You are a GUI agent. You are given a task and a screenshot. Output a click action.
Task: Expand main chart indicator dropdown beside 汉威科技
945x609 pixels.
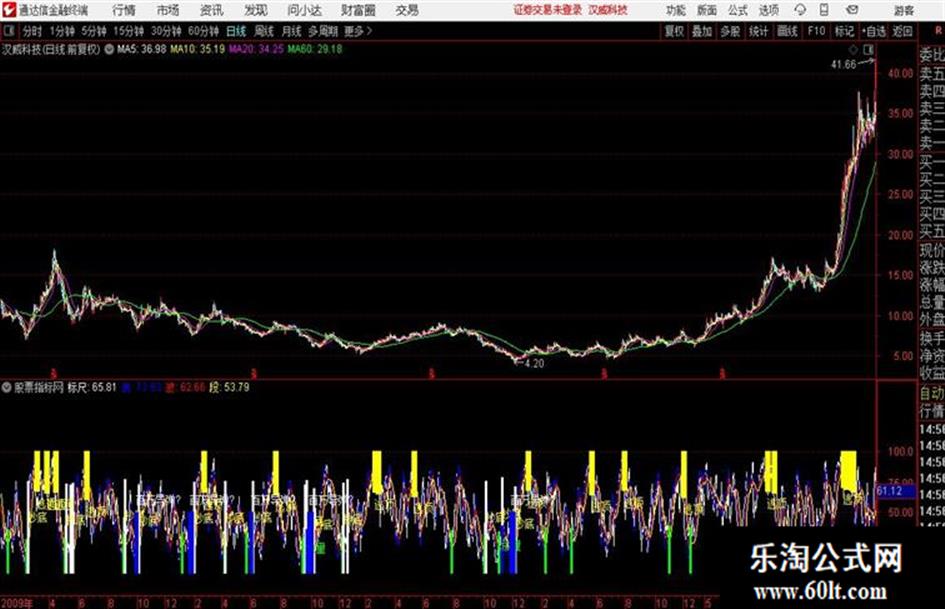[109, 49]
